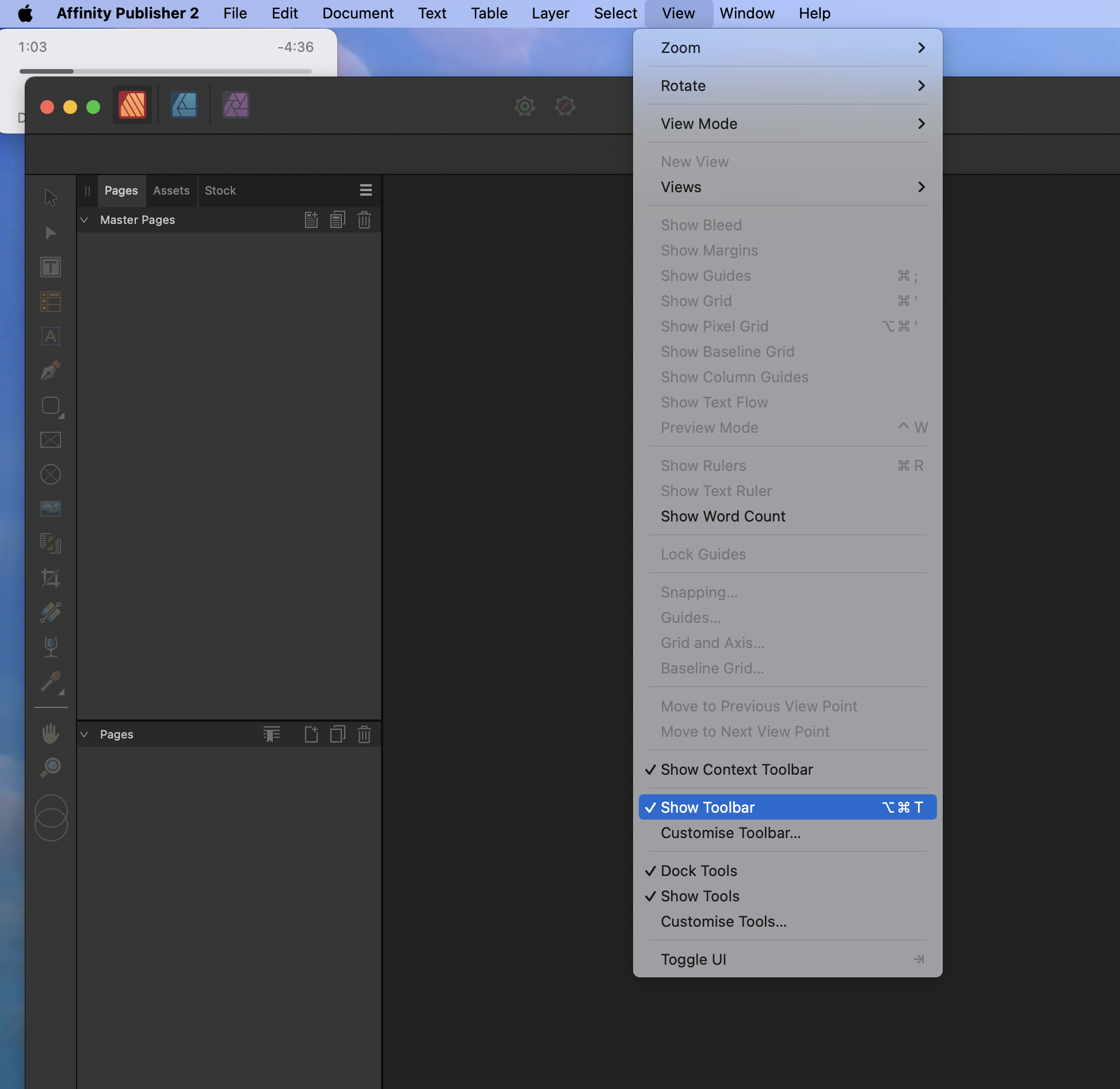The width and height of the screenshot is (1120, 1089).
Task: Choose Customise Toolbar…
Action: tap(787, 833)
